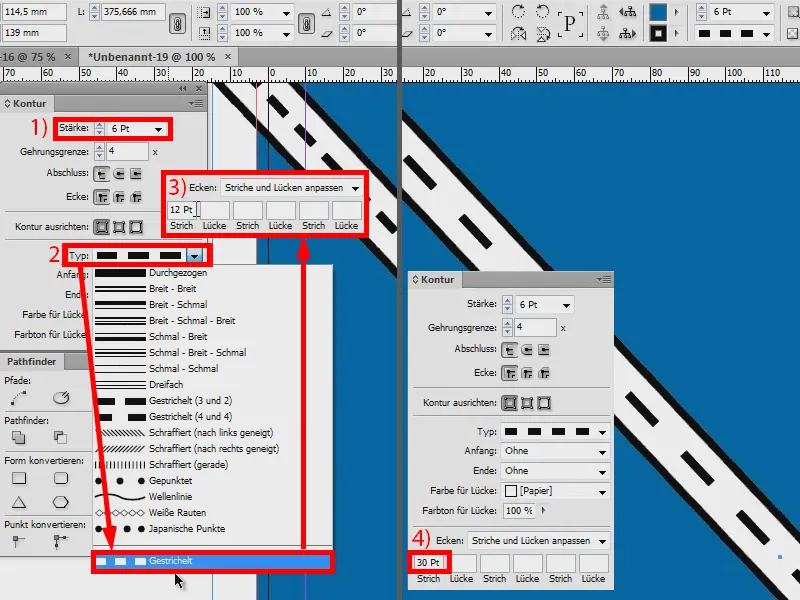Convert shape to triangle in Pathfinder panel
This screenshot has width=800, height=600.
[x=19, y=503]
